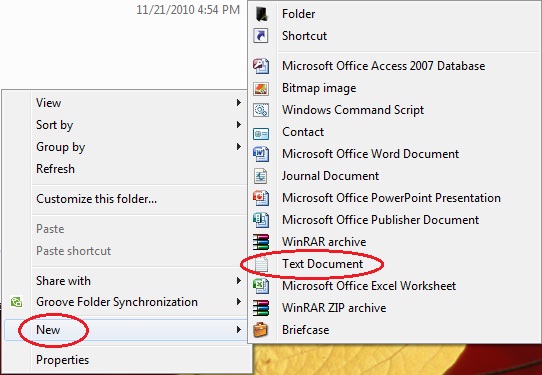Select the Group by entry
The image size is (542, 375).
point(60,147)
